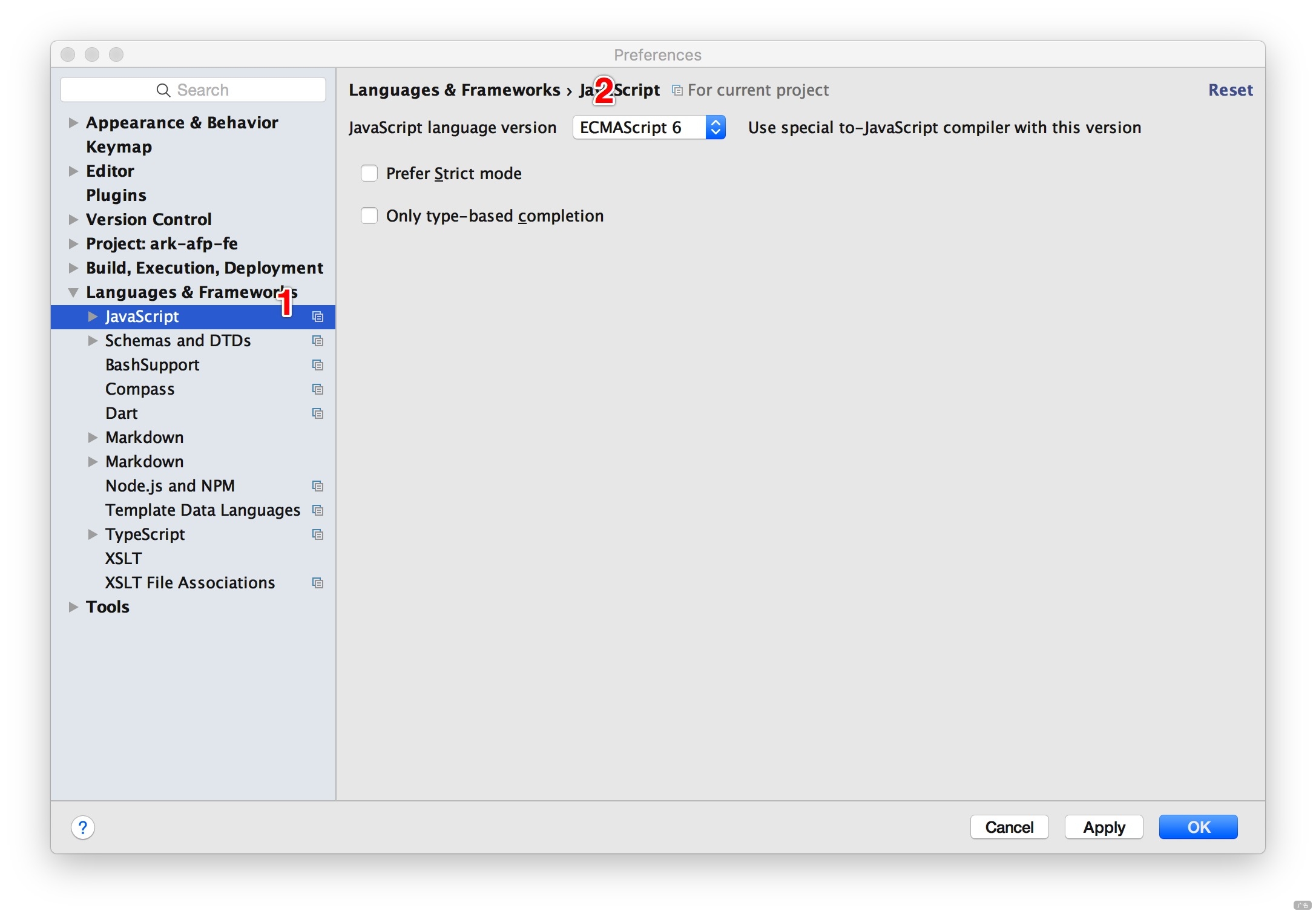
Task: Click the project-level icon beside Compass
Action: coord(317,389)
